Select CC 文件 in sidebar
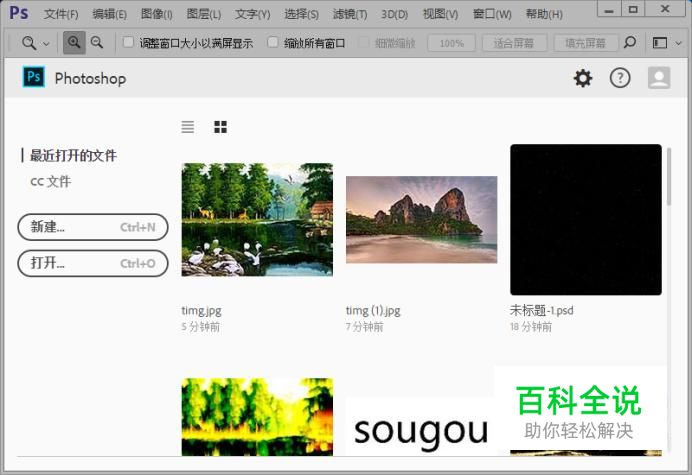Viewport: 692px width, 475px height. (50, 181)
